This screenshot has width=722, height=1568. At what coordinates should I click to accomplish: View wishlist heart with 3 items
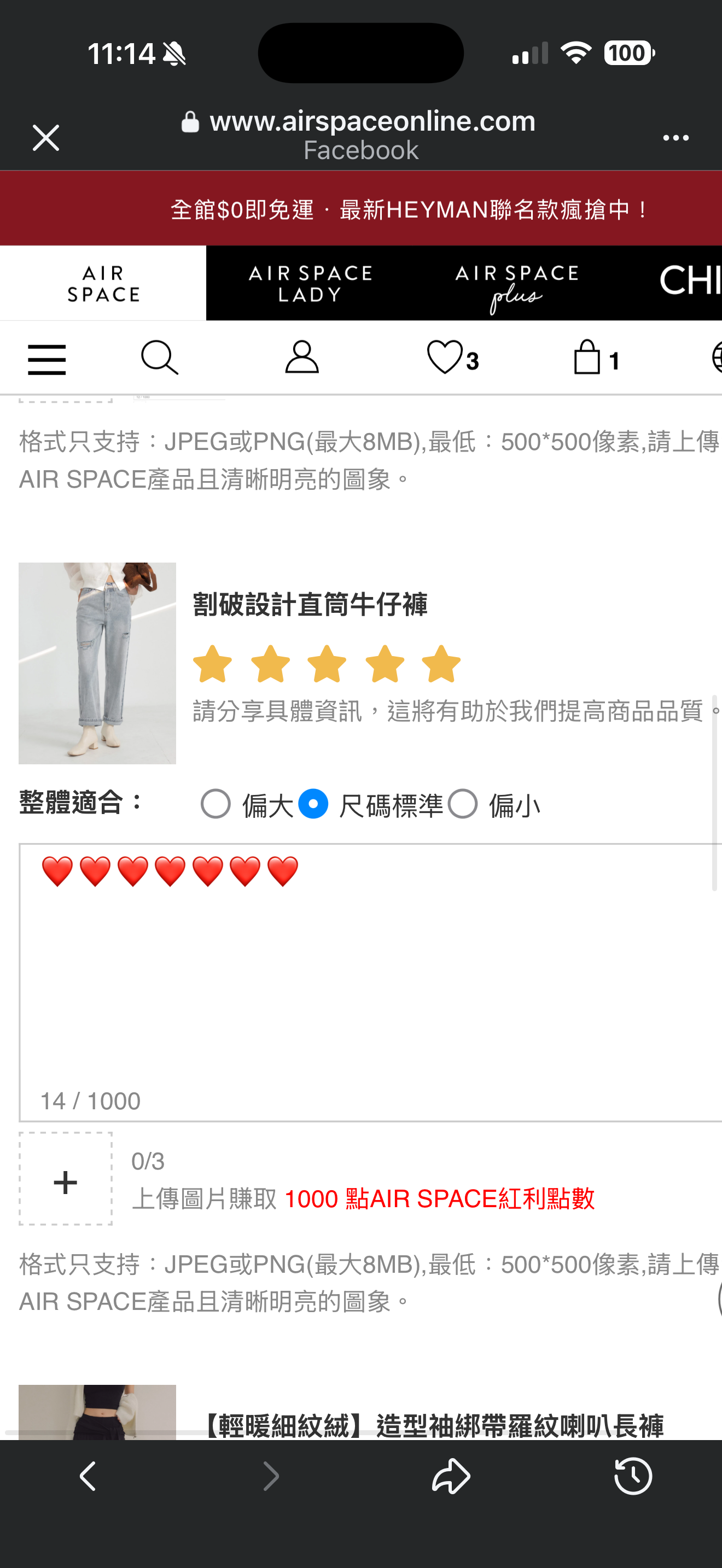[453, 358]
